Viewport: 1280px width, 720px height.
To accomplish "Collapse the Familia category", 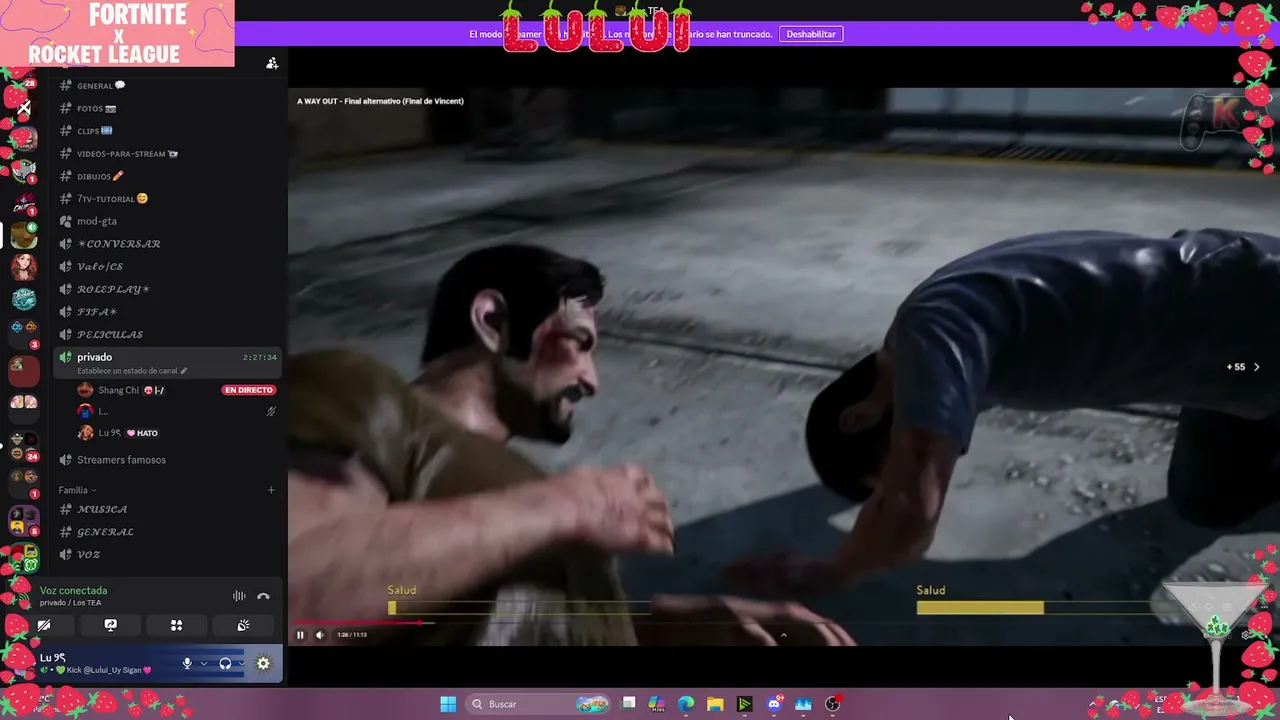I will coord(77,490).
